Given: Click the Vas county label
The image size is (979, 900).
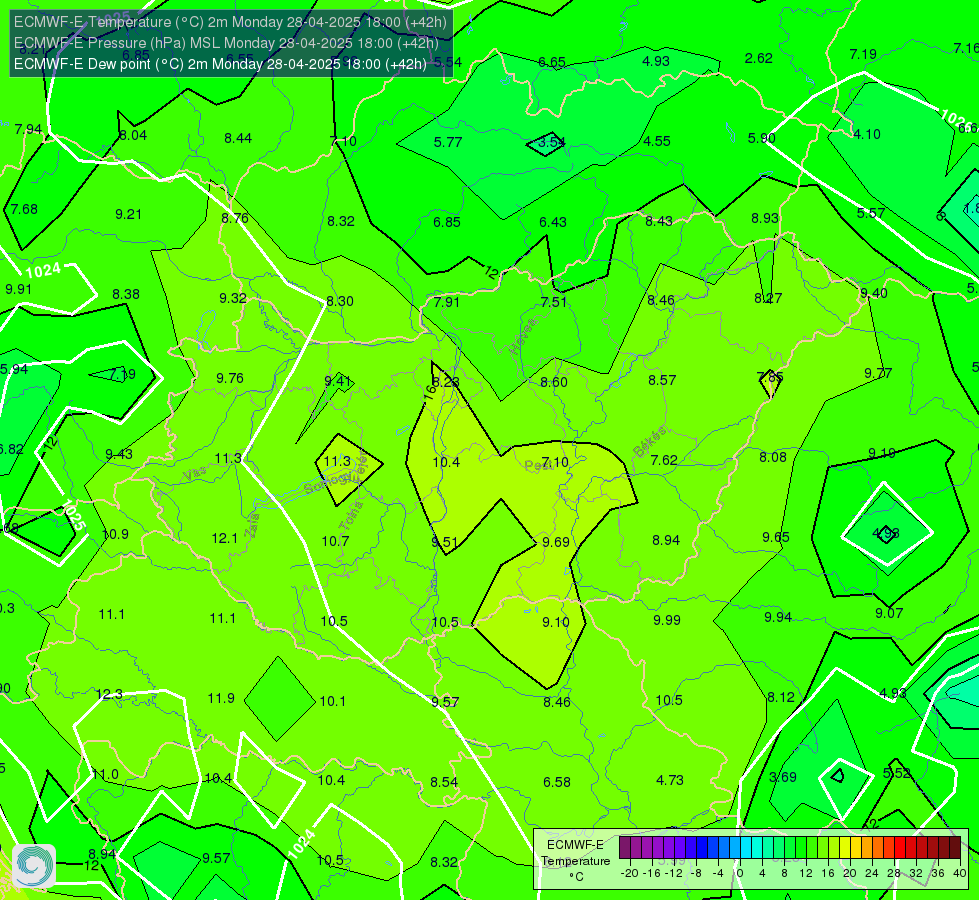Looking at the screenshot, I should point(195,475).
